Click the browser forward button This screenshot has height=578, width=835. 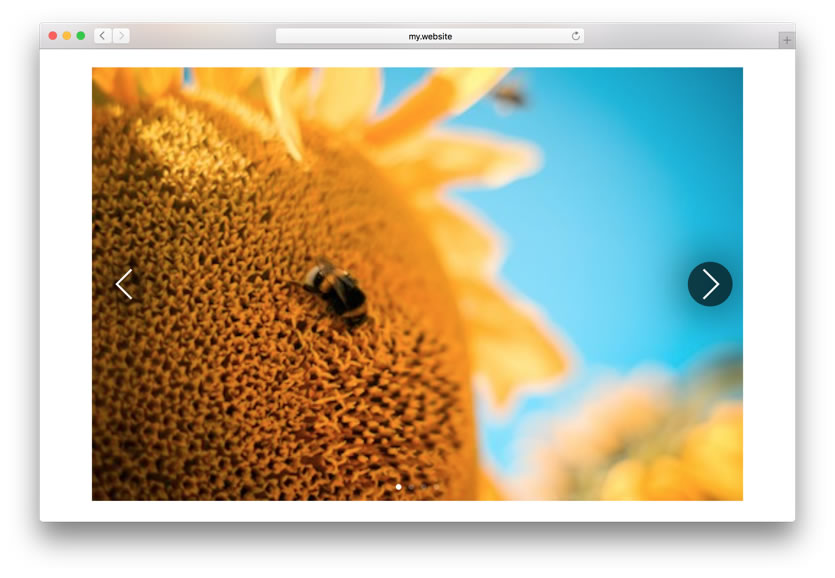pyautogui.click(x=121, y=36)
